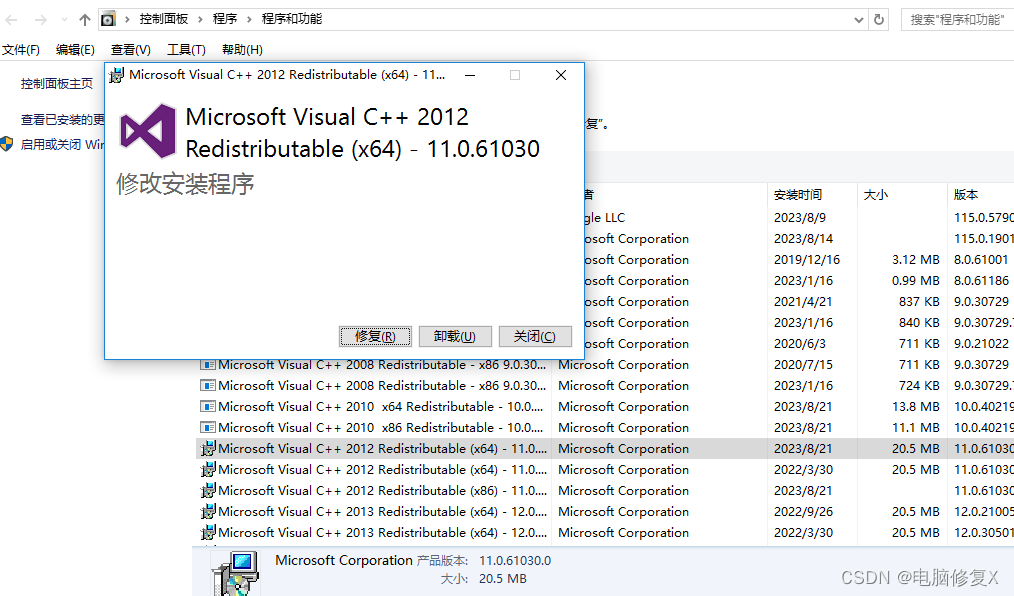The height and width of the screenshot is (596, 1014).
Task: Click the 3.12 MB size cell
Action: [915, 259]
